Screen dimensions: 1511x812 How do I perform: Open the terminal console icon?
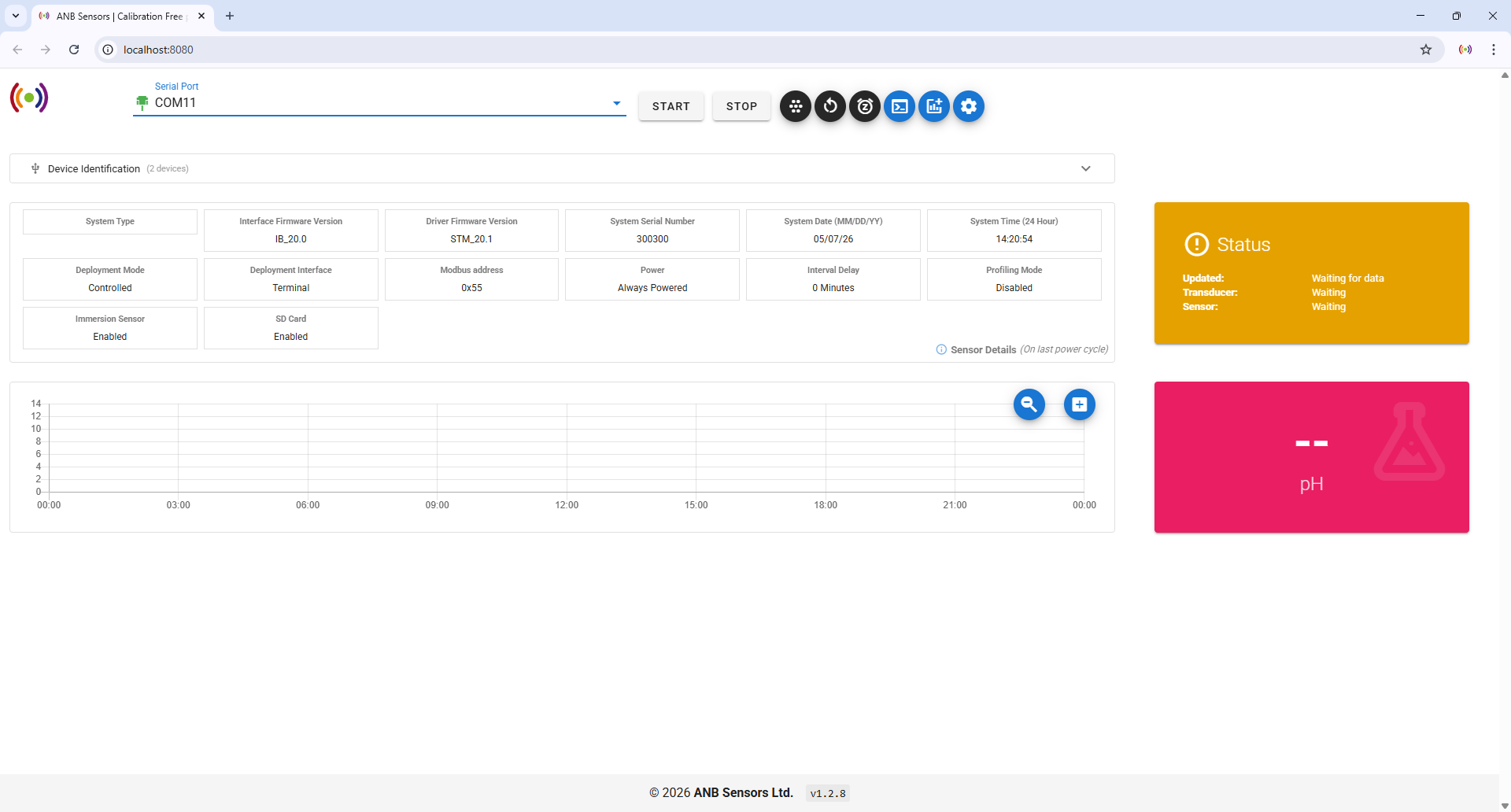(x=900, y=106)
